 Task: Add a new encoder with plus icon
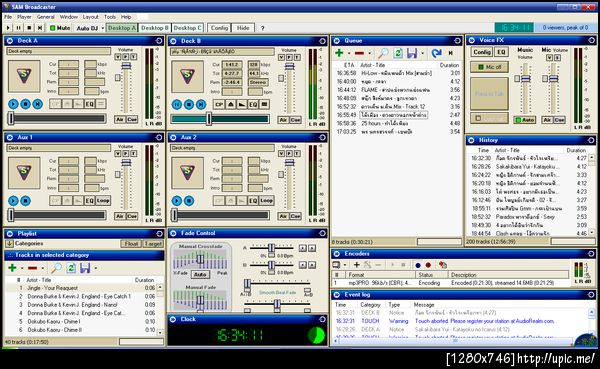pos(356,265)
